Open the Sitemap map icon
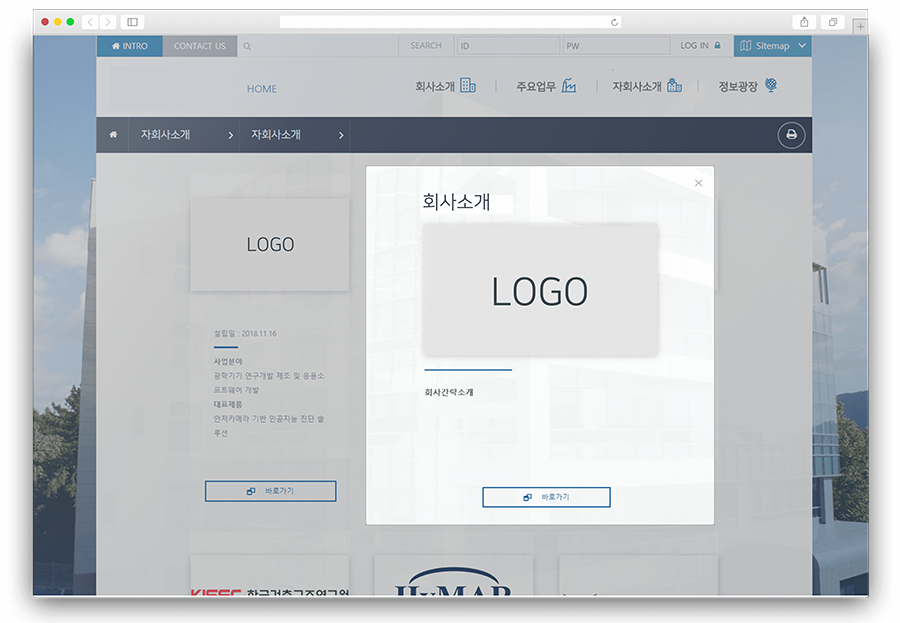 tap(746, 45)
